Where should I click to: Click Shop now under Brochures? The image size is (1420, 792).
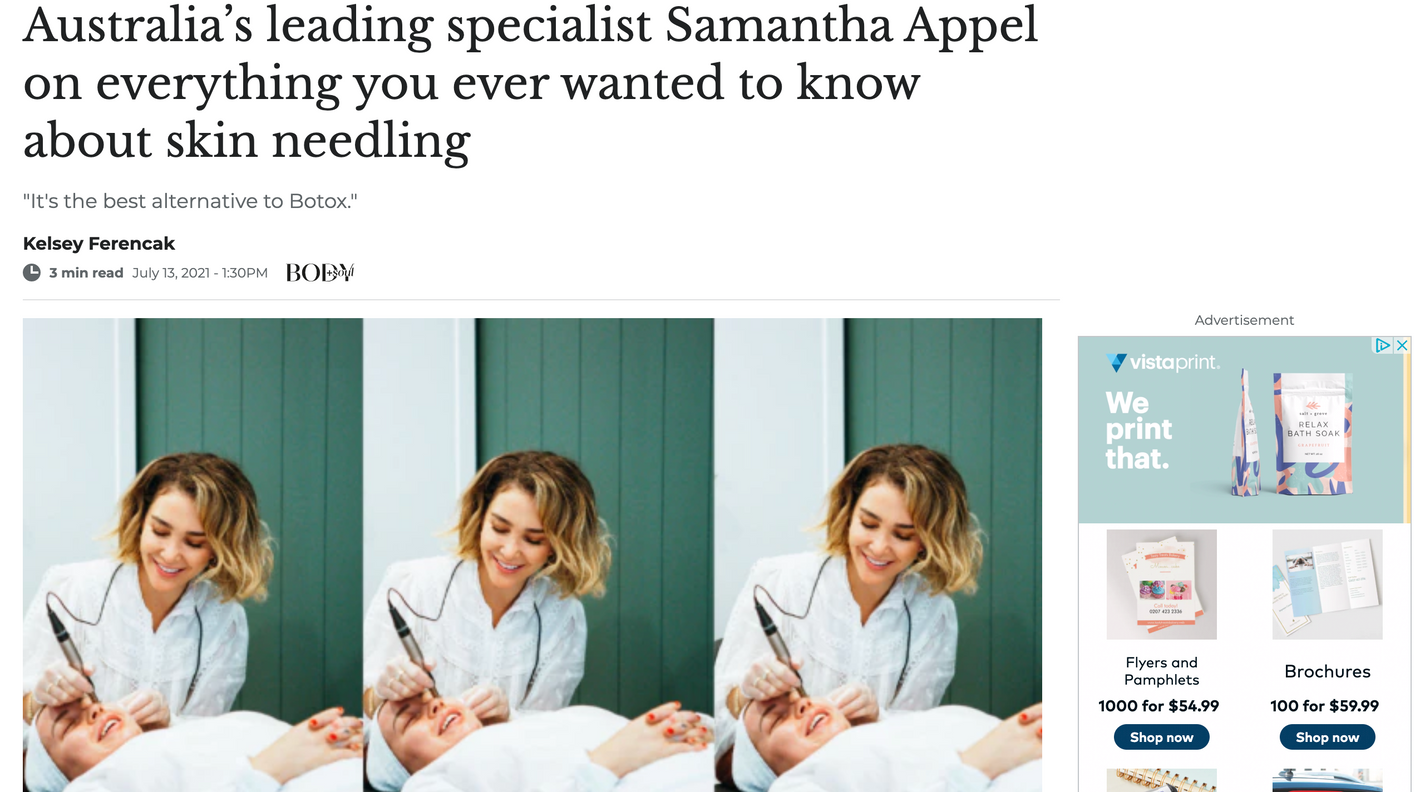click(1327, 737)
